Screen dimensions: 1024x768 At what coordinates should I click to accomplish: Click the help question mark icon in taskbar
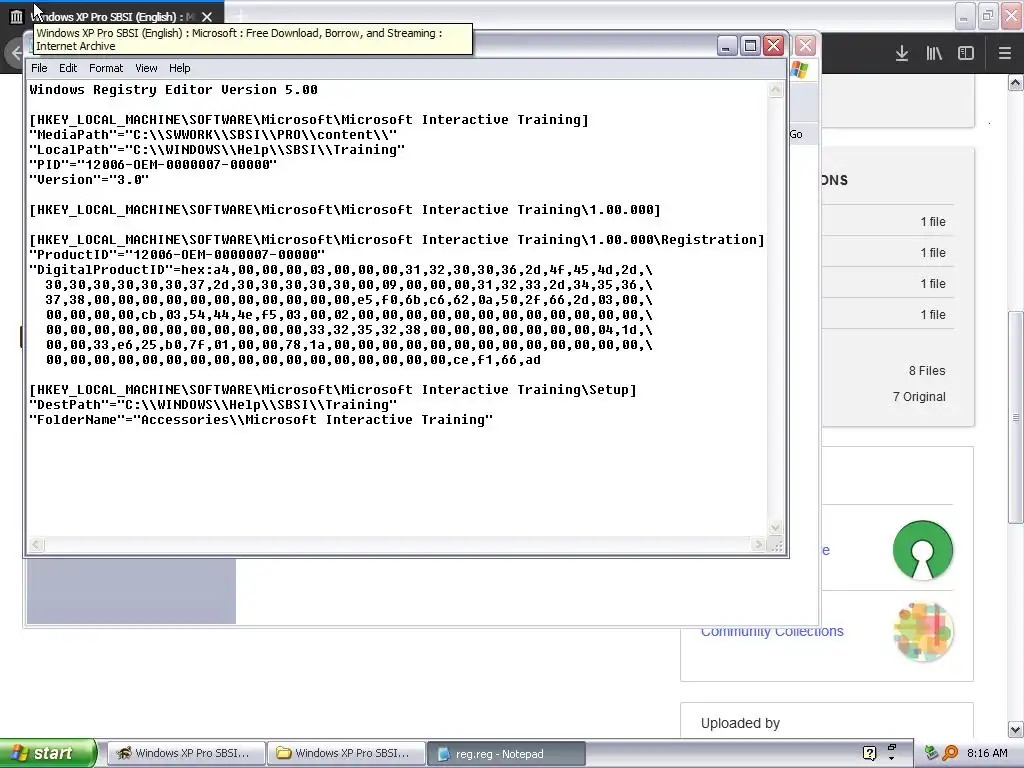(x=869, y=753)
